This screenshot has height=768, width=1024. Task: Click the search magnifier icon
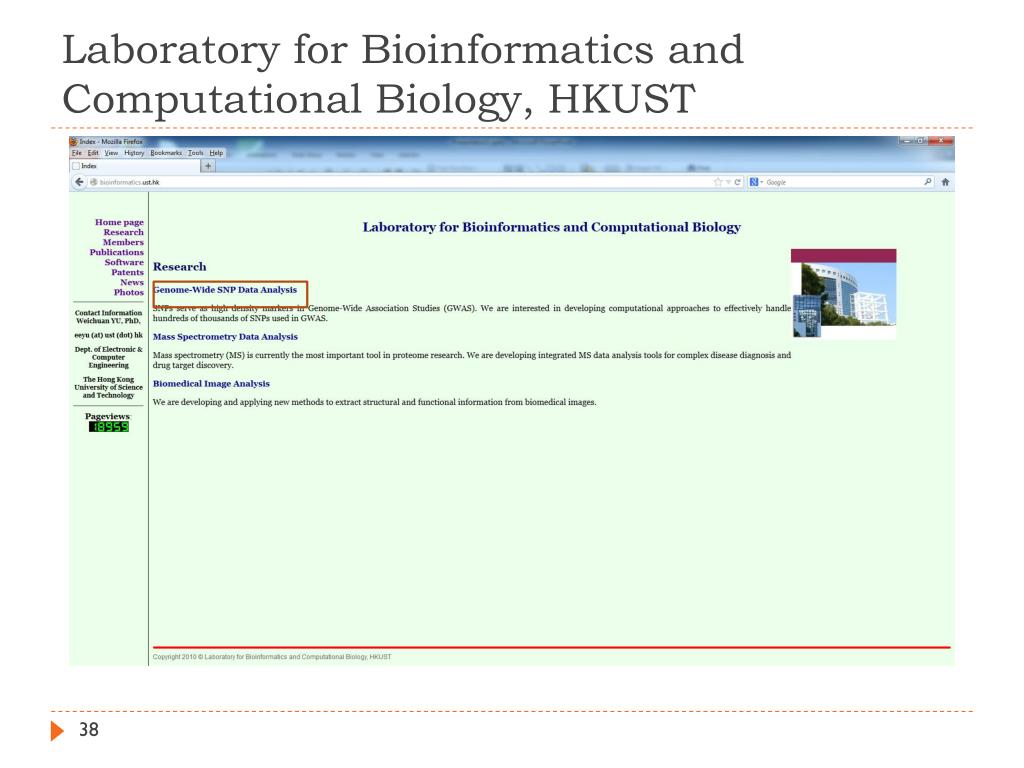pos(928,182)
